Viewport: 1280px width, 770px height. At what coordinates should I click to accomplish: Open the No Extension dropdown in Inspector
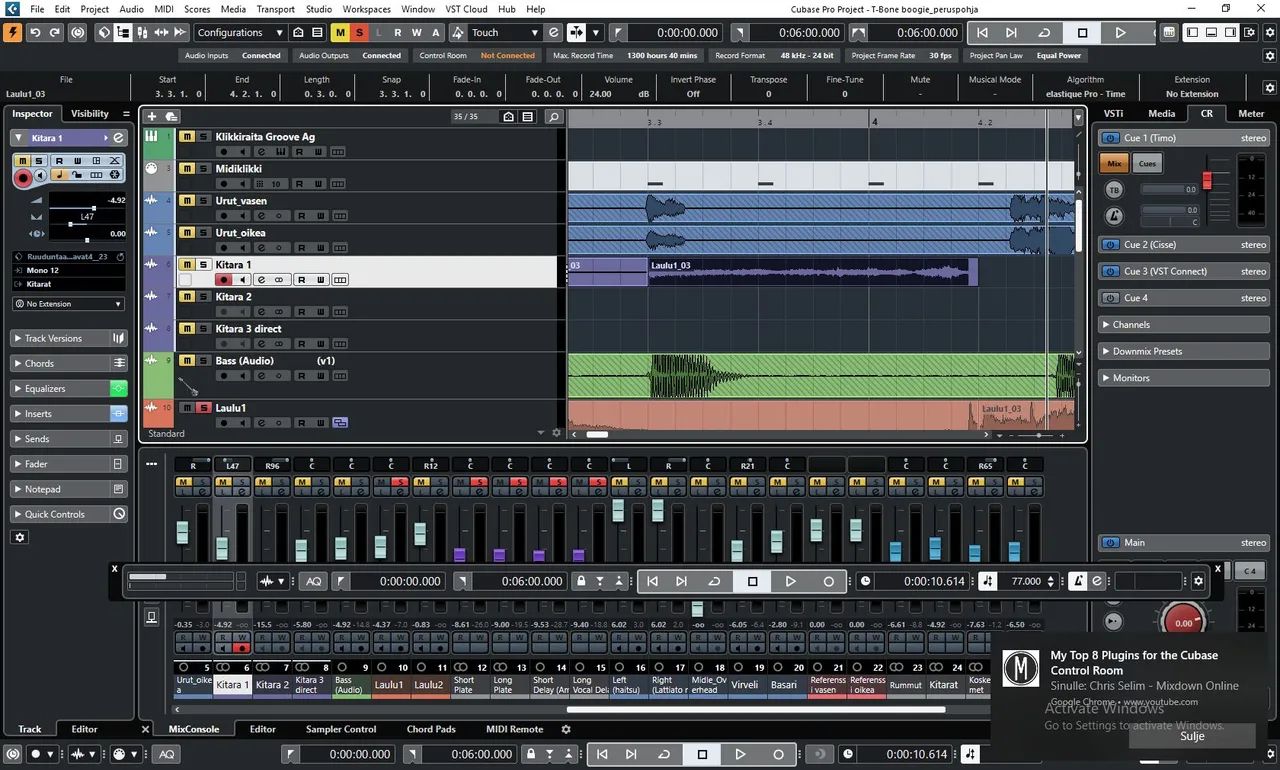68,303
